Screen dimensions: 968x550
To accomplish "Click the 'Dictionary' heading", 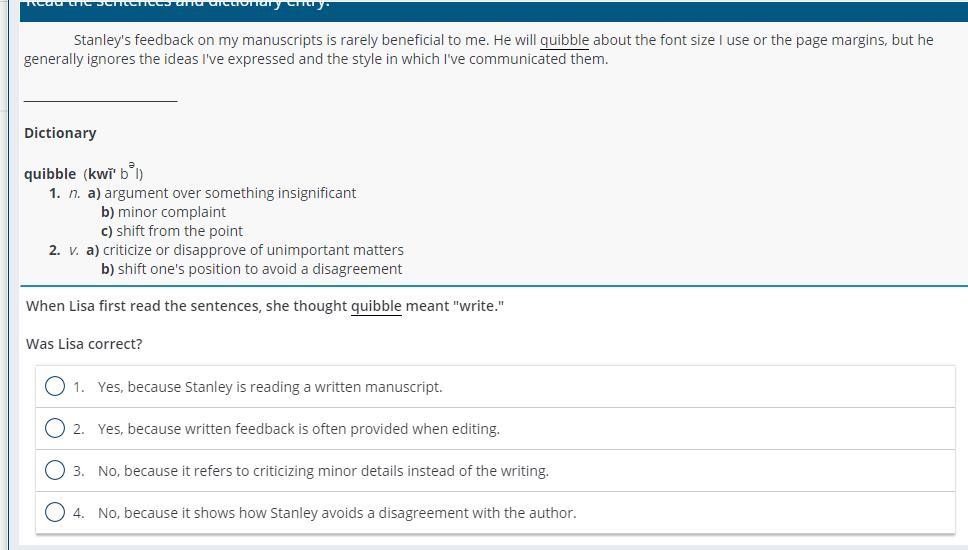I will point(60,133).
